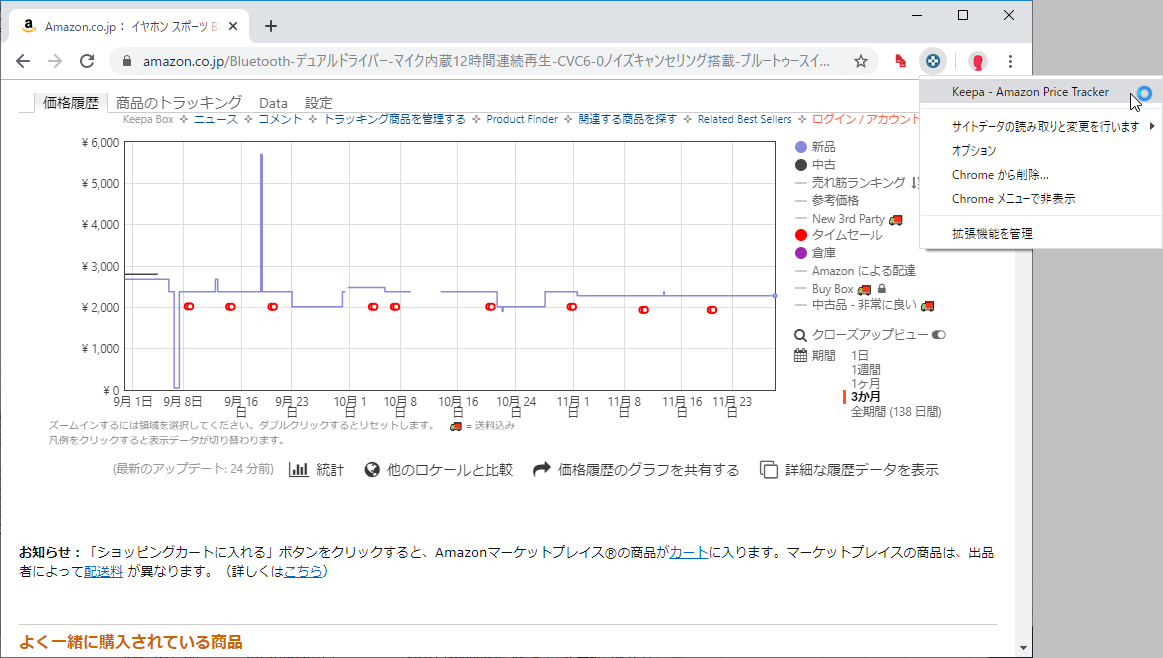
Task: Open Related Best Sellers link
Action: [744, 119]
